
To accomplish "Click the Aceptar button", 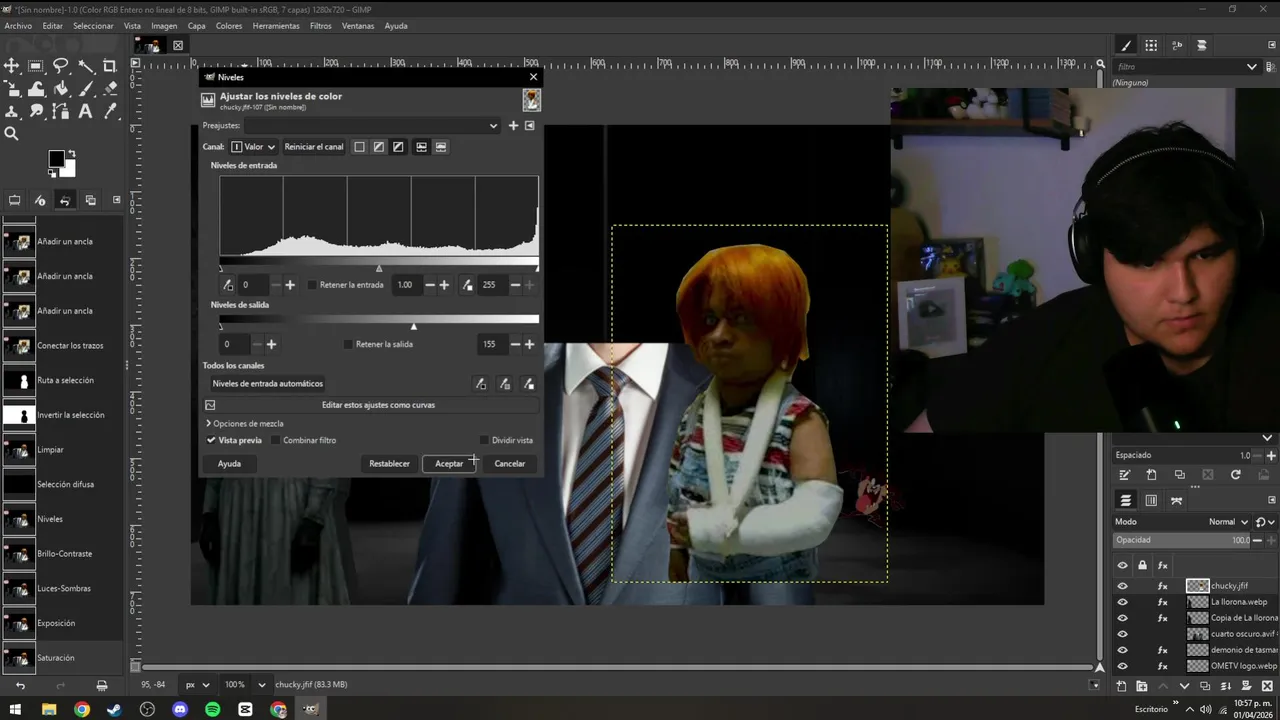I will click(x=449, y=464).
